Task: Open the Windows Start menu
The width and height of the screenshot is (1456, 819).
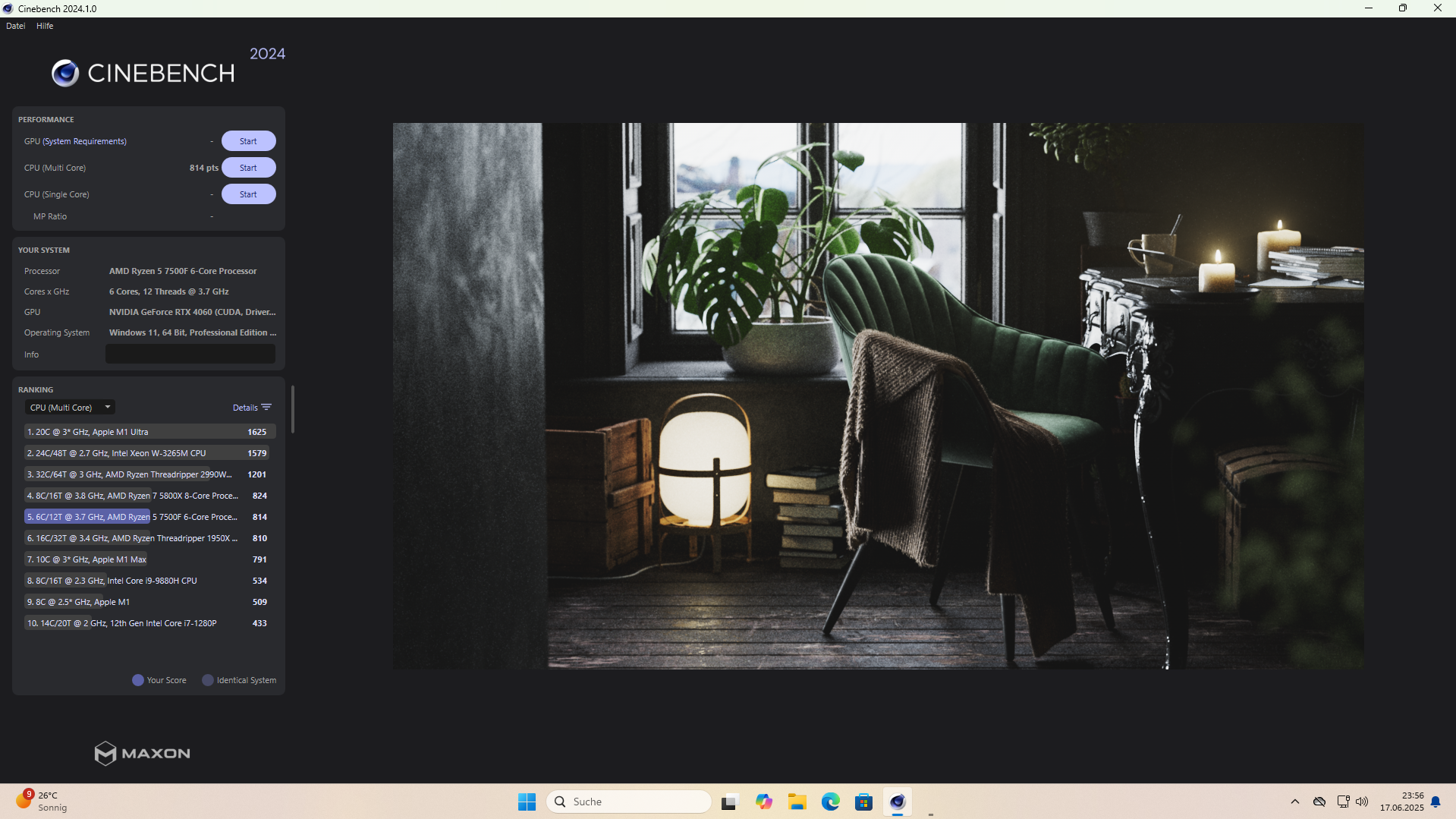Action: (x=527, y=801)
